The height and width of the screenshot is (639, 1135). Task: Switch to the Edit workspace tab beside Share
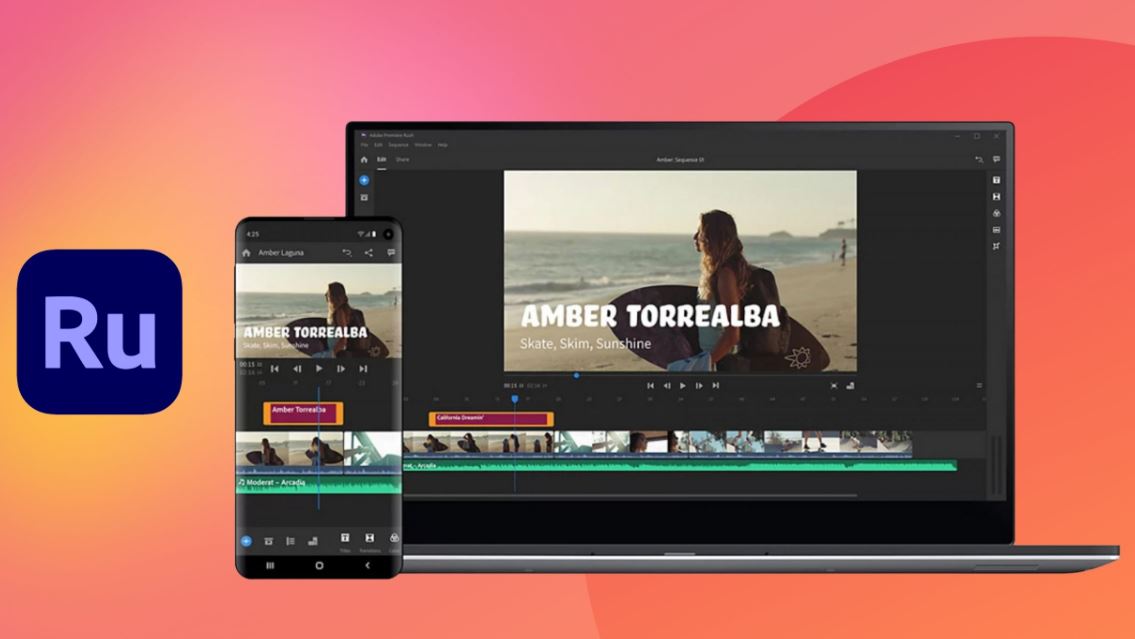381,159
